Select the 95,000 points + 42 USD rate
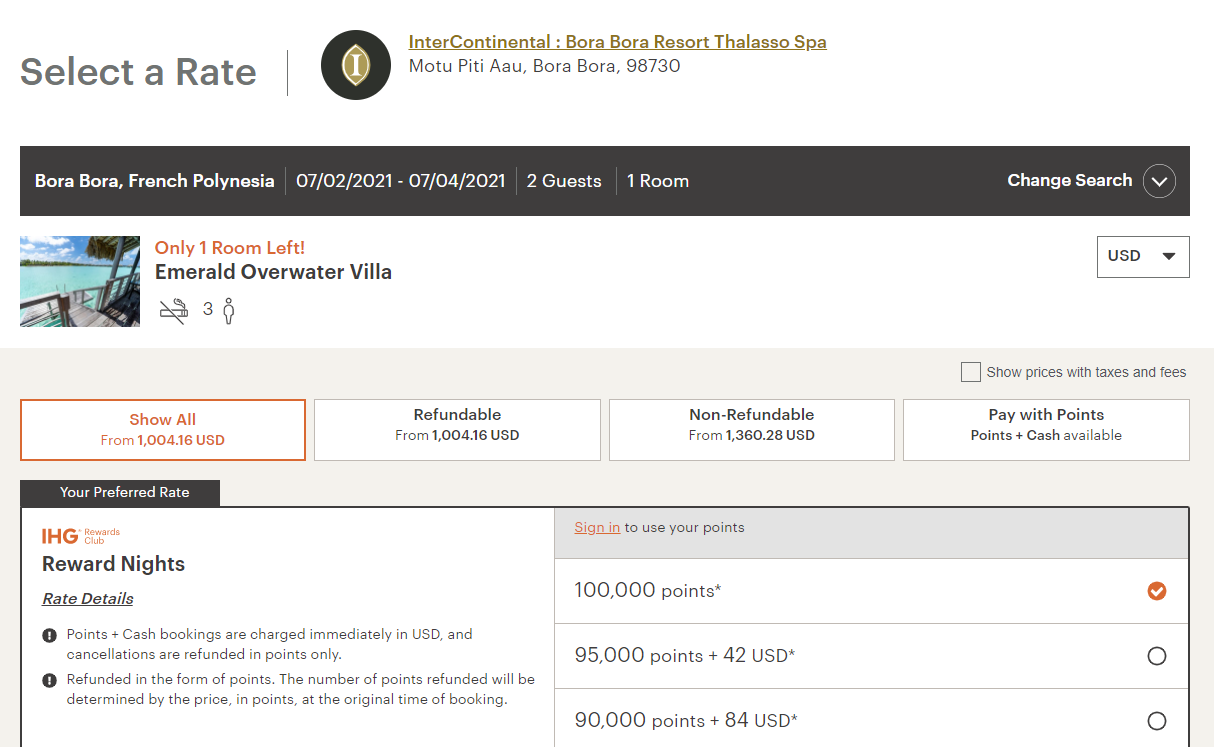 (1157, 656)
